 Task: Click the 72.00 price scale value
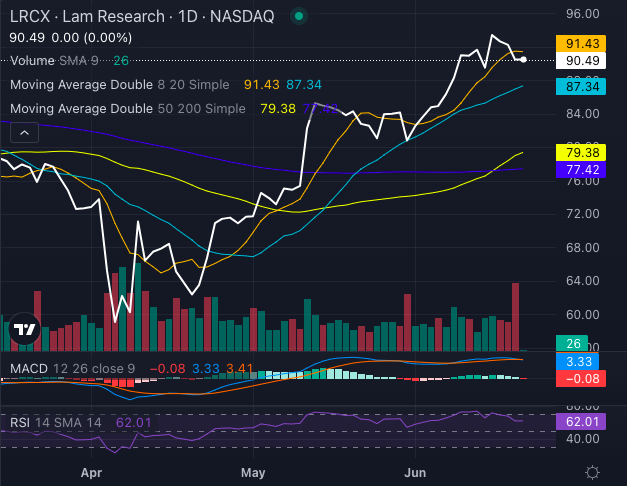click(583, 214)
